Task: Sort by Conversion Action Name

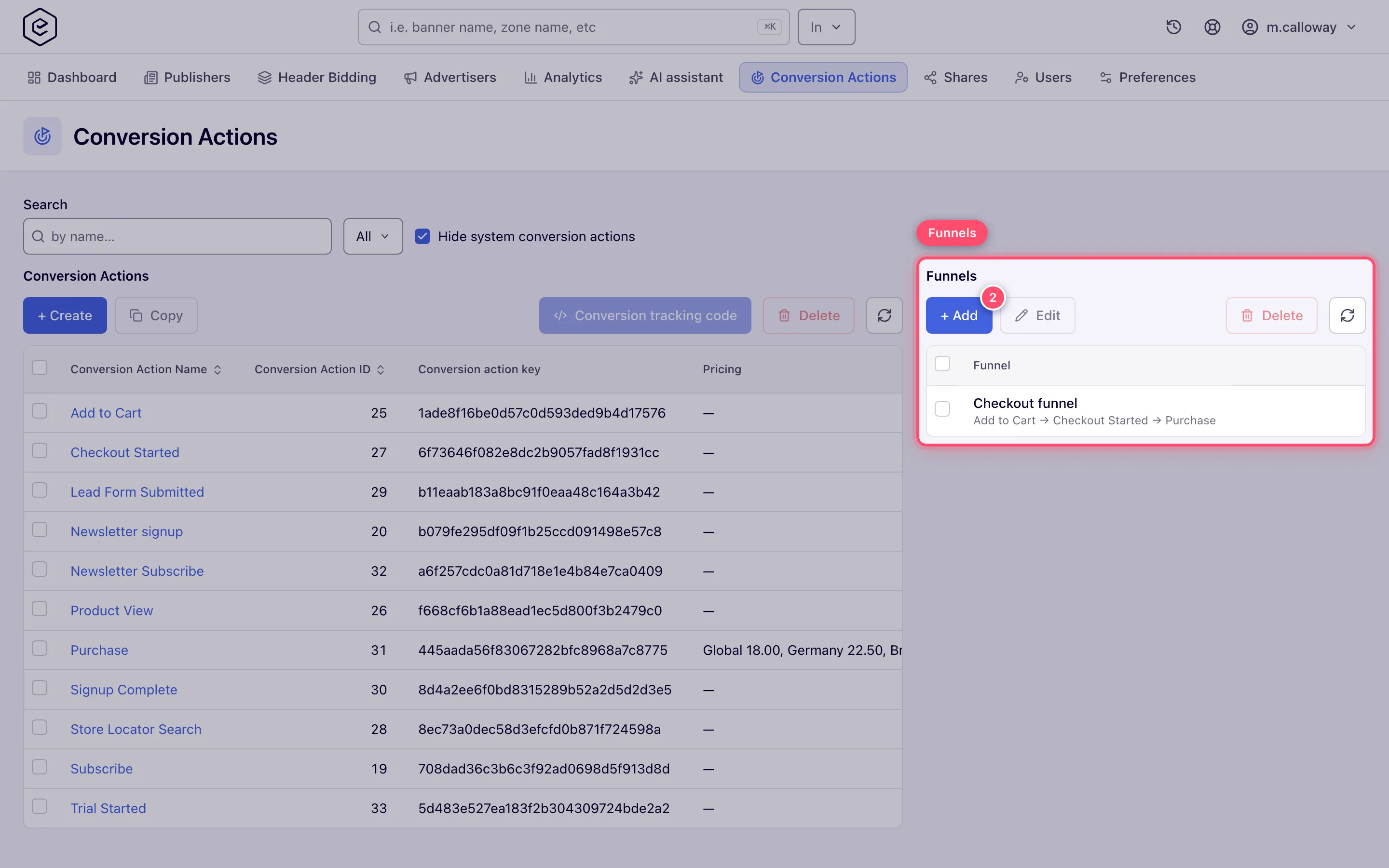Action: [146, 369]
